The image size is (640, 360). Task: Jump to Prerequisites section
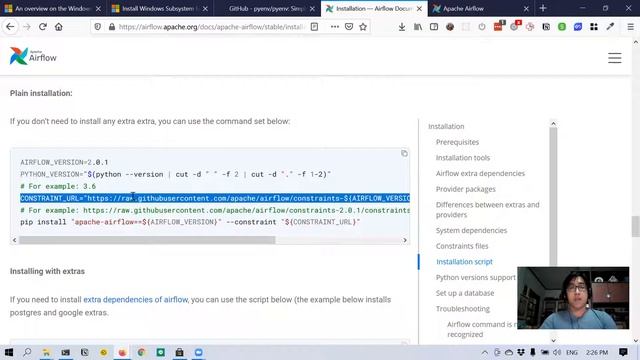point(457,142)
